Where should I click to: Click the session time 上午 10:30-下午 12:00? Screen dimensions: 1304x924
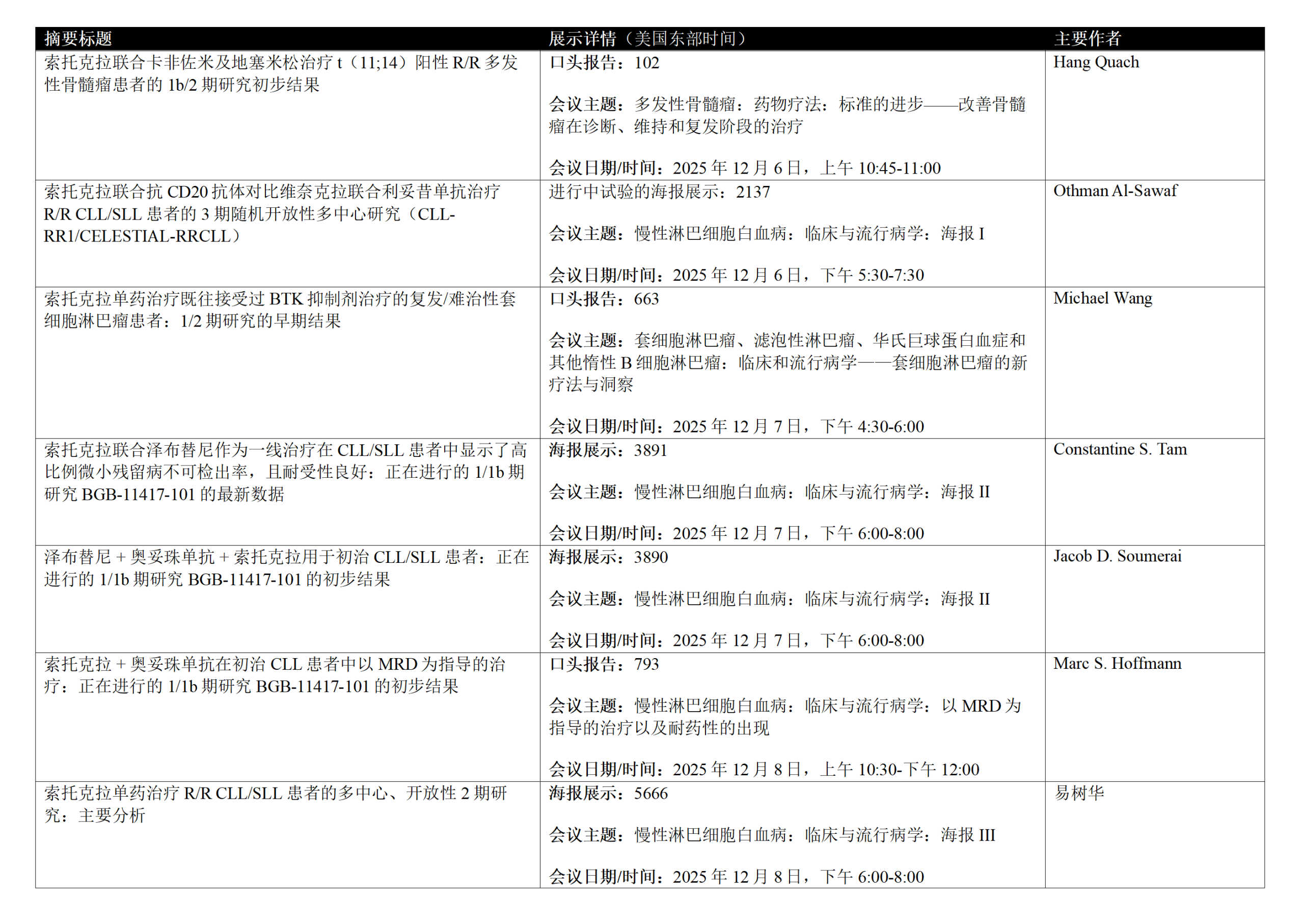point(899,770)
